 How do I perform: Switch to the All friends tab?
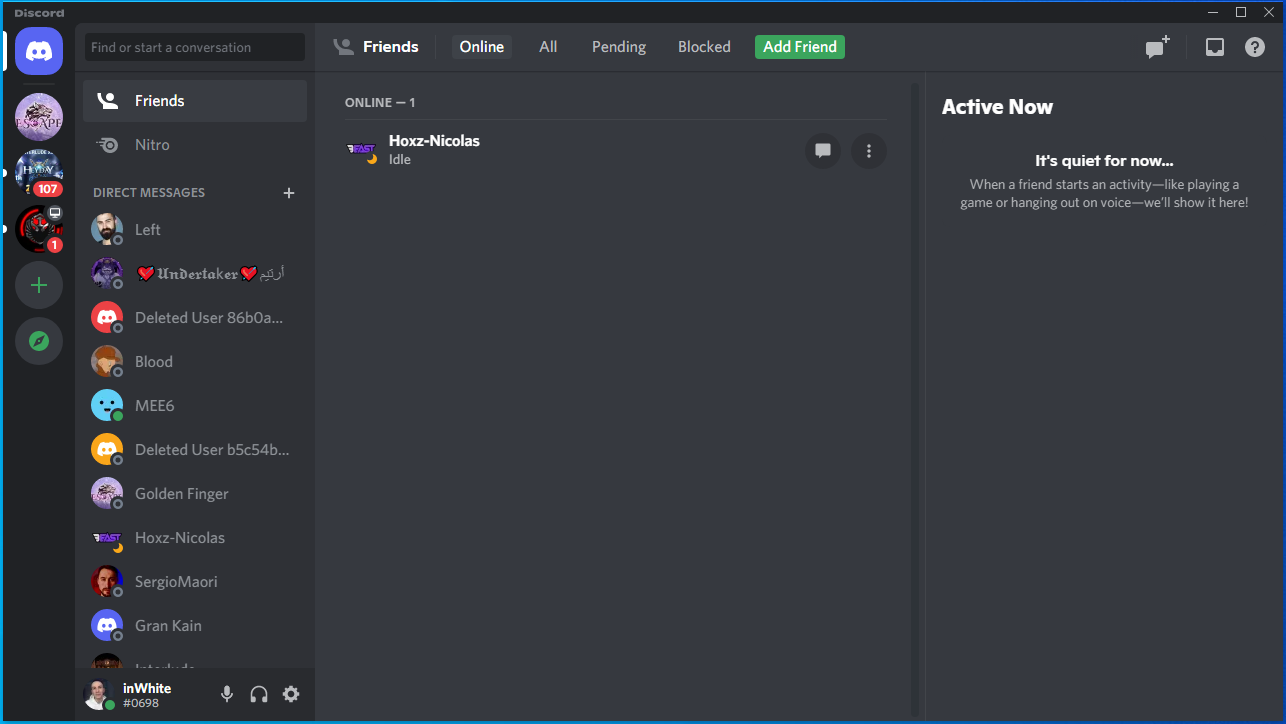coord(548,47)
